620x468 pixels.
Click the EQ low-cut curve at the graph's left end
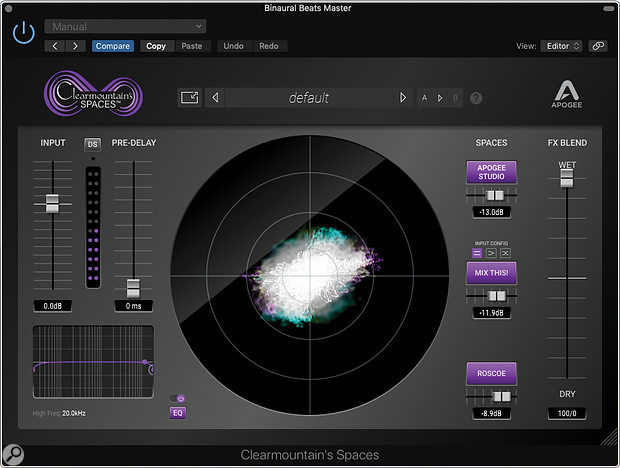[36, 367]
